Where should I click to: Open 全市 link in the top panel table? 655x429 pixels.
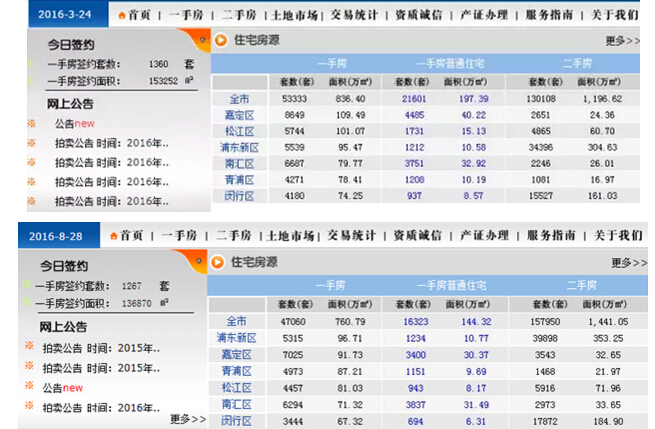click(x=239, y=99)
